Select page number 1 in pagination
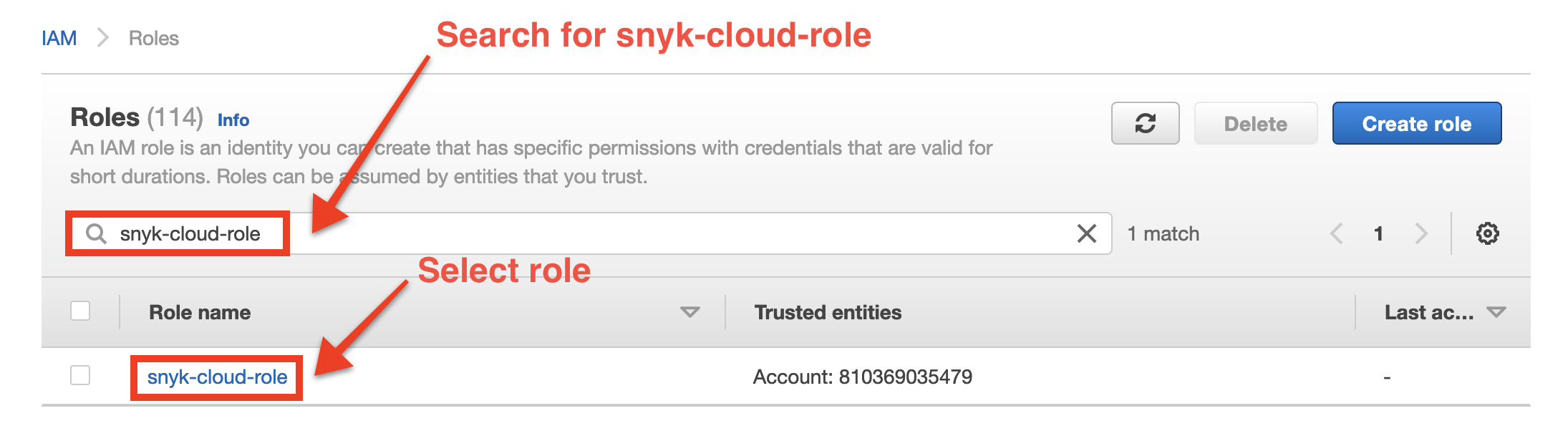Screen dimensions: 1568x431 click(x=1378, y=233)
